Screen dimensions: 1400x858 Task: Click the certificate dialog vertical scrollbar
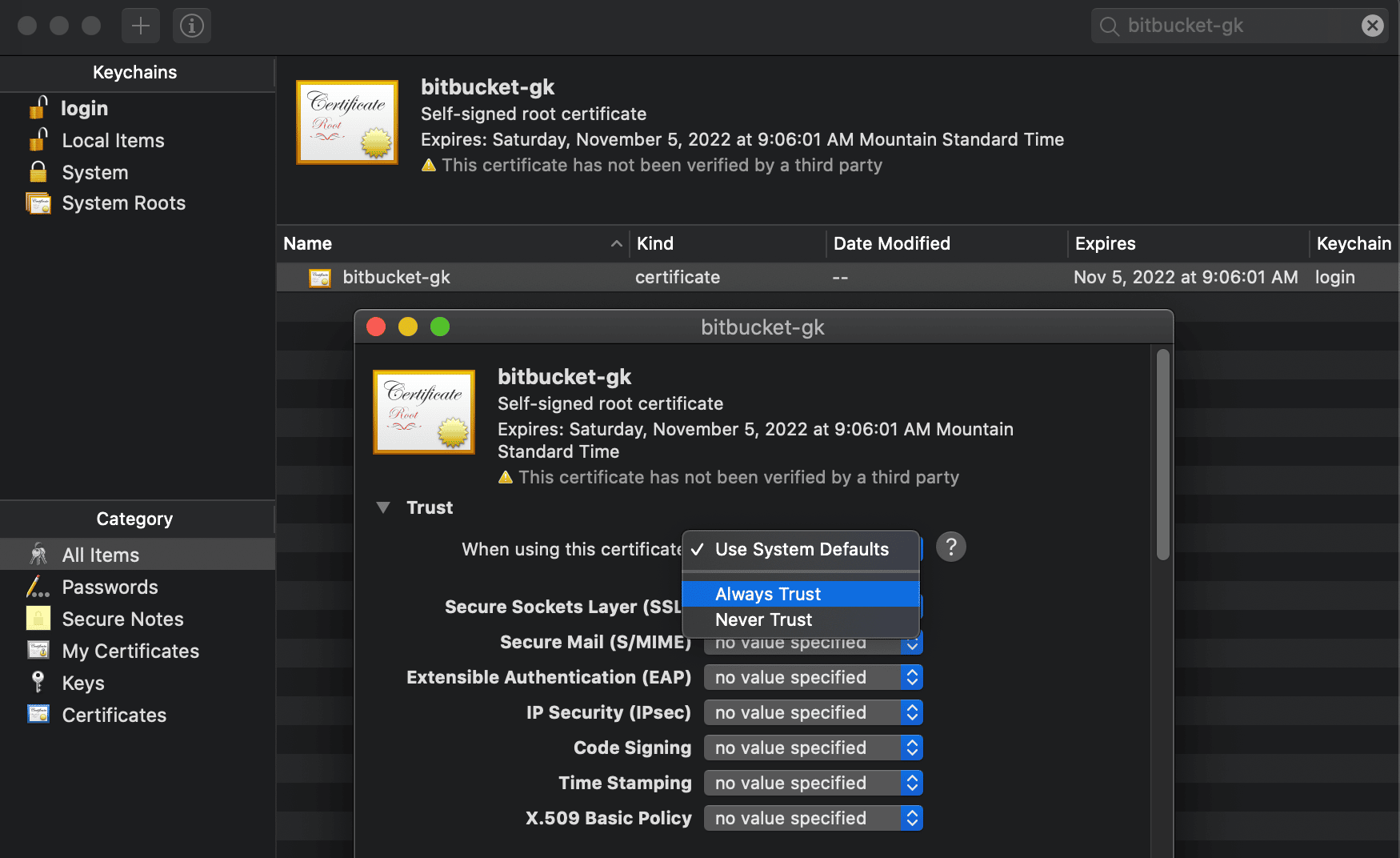(1163, 455)
